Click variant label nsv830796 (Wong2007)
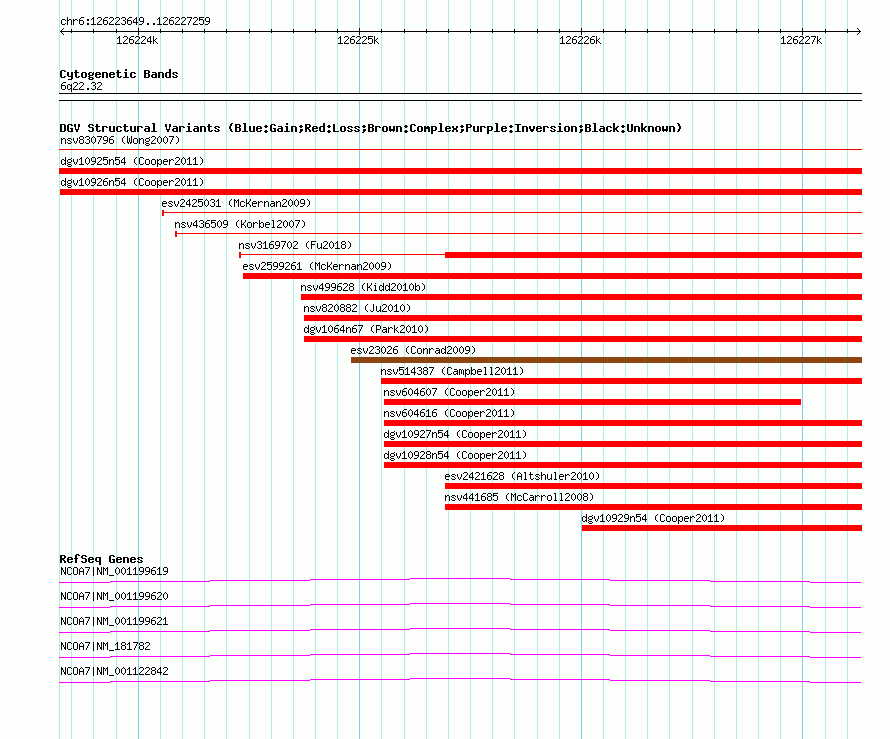Image resolution: width=890 pixels, height=739 pixels. point(120,140)
